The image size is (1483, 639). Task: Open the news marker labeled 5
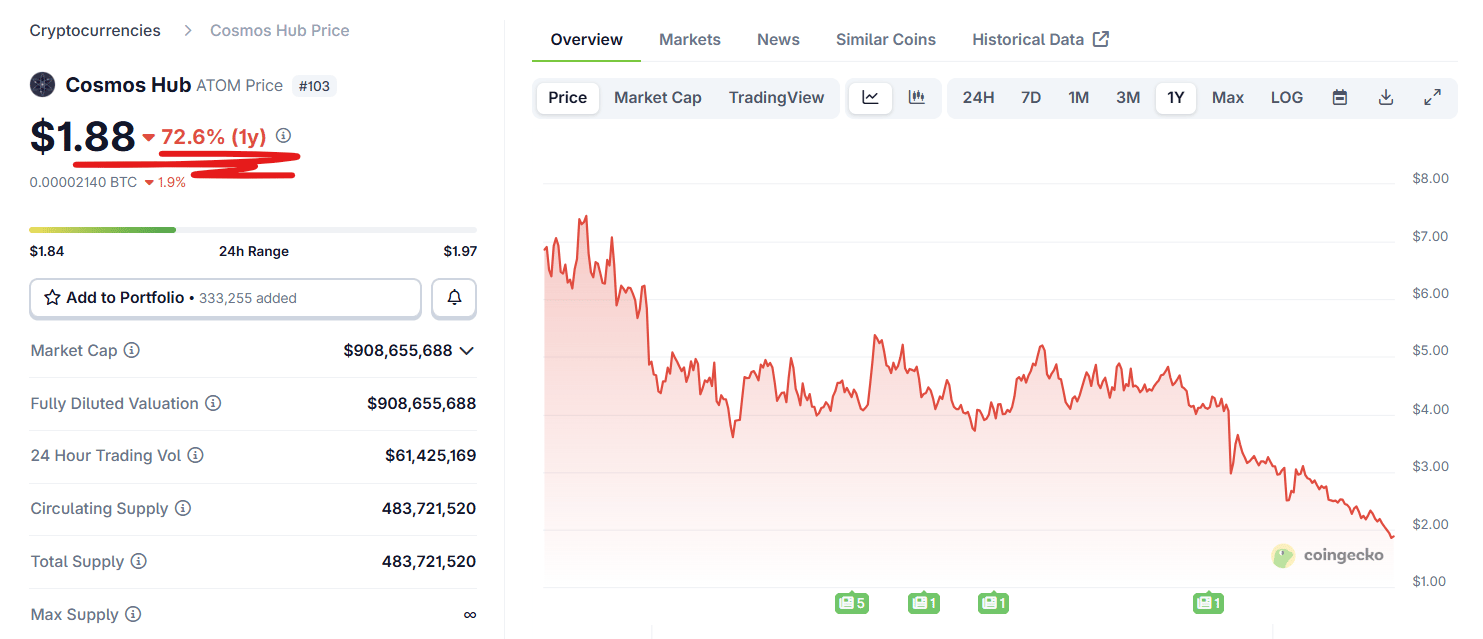tap(852, 603)
